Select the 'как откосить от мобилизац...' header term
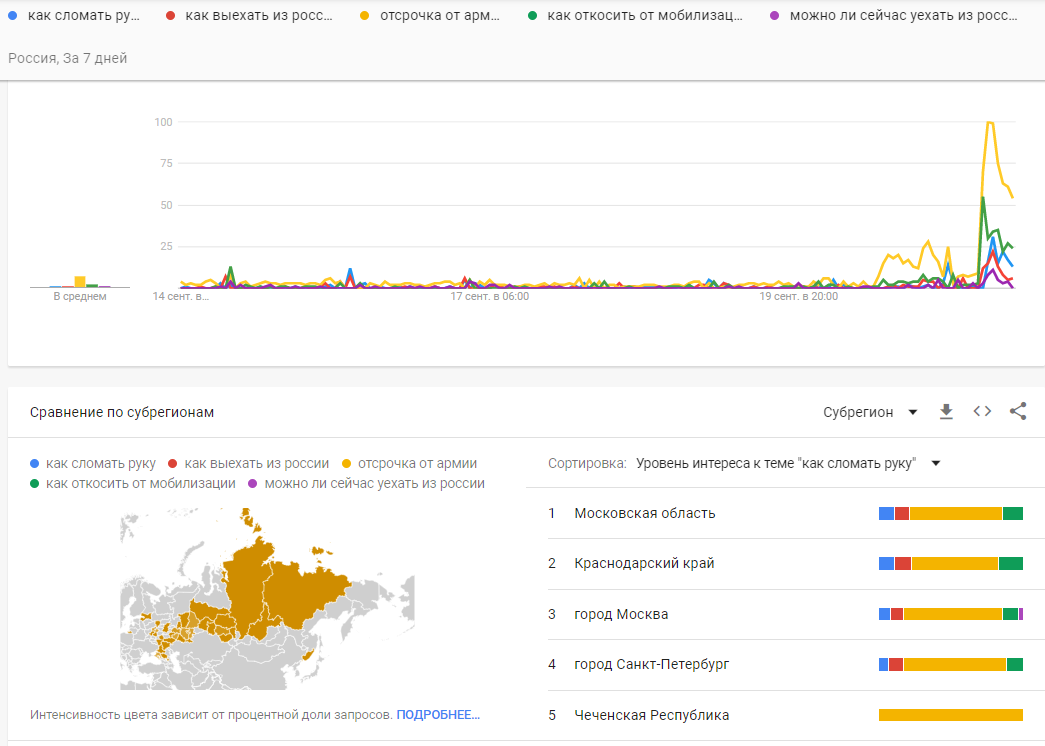1045x746 pixels. click(x=644, y=15)
